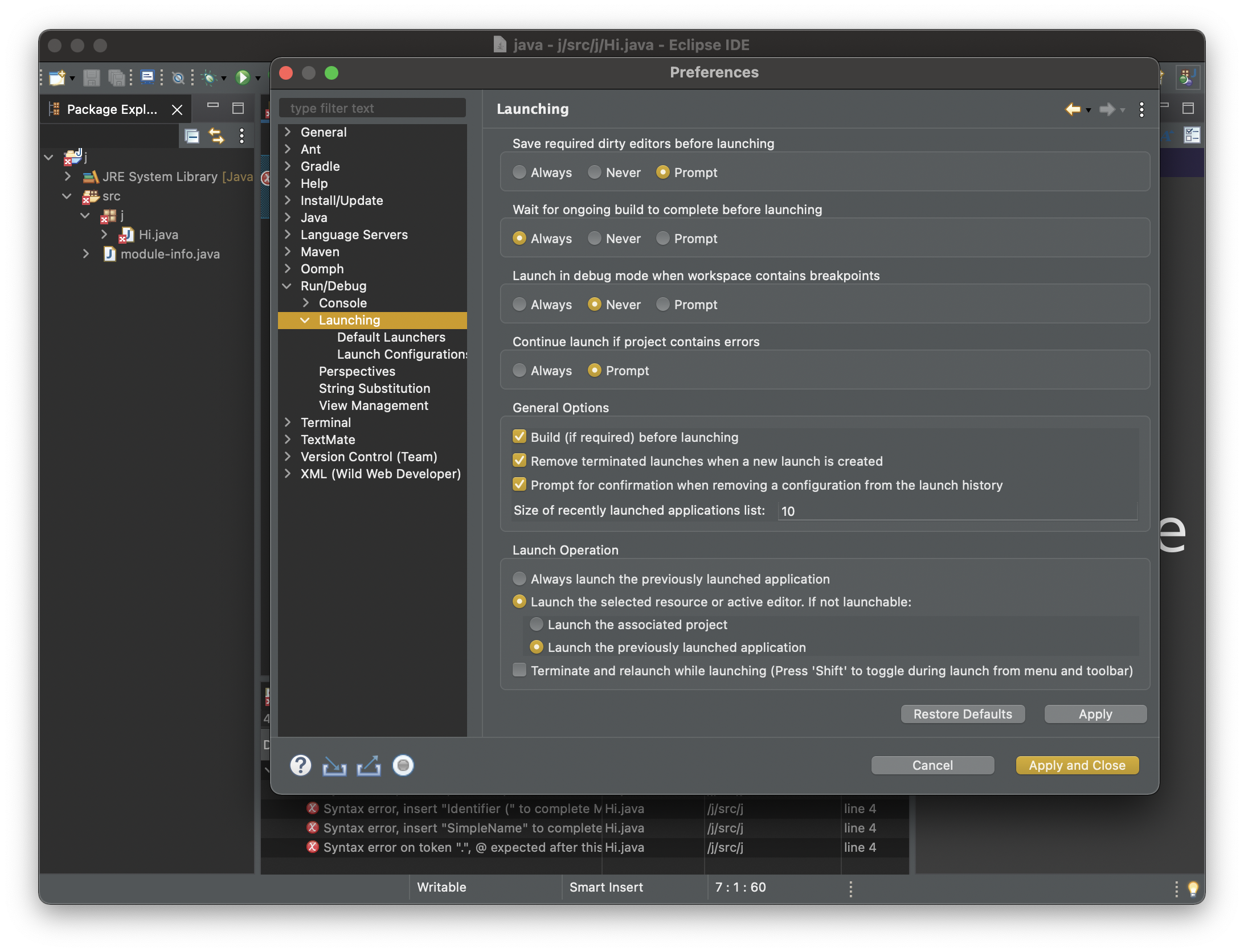
Task: Open the Default Launchers preference page
Action: (x=391, y=337)
